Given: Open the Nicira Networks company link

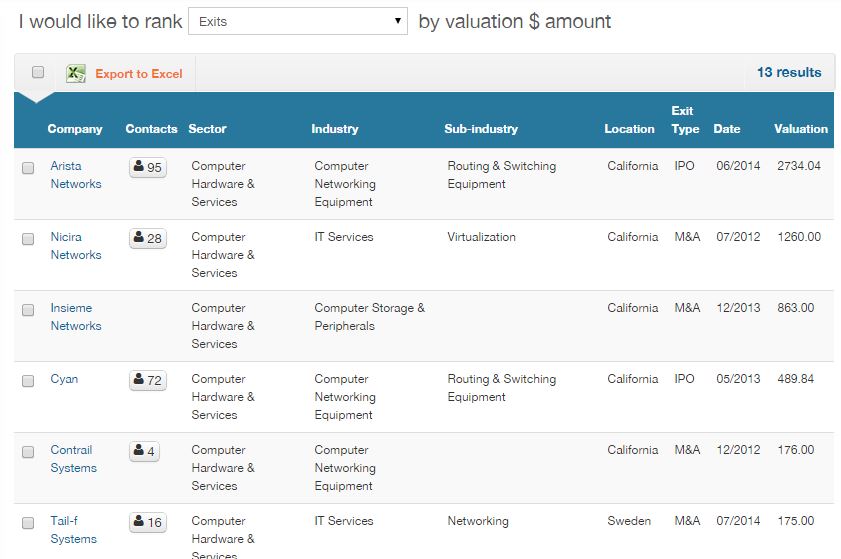Looking at the screenshot, I should coord(76,246).
